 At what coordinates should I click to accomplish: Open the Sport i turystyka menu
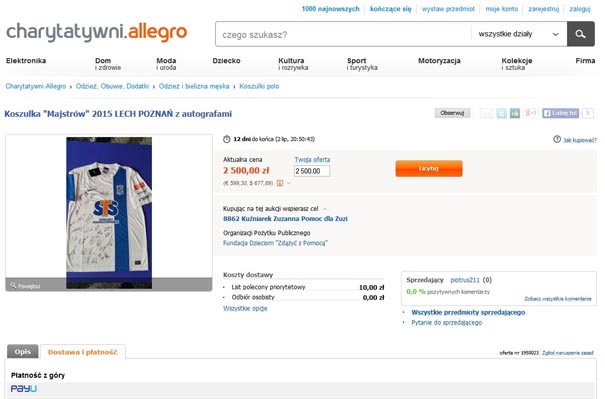coord(362,64)
